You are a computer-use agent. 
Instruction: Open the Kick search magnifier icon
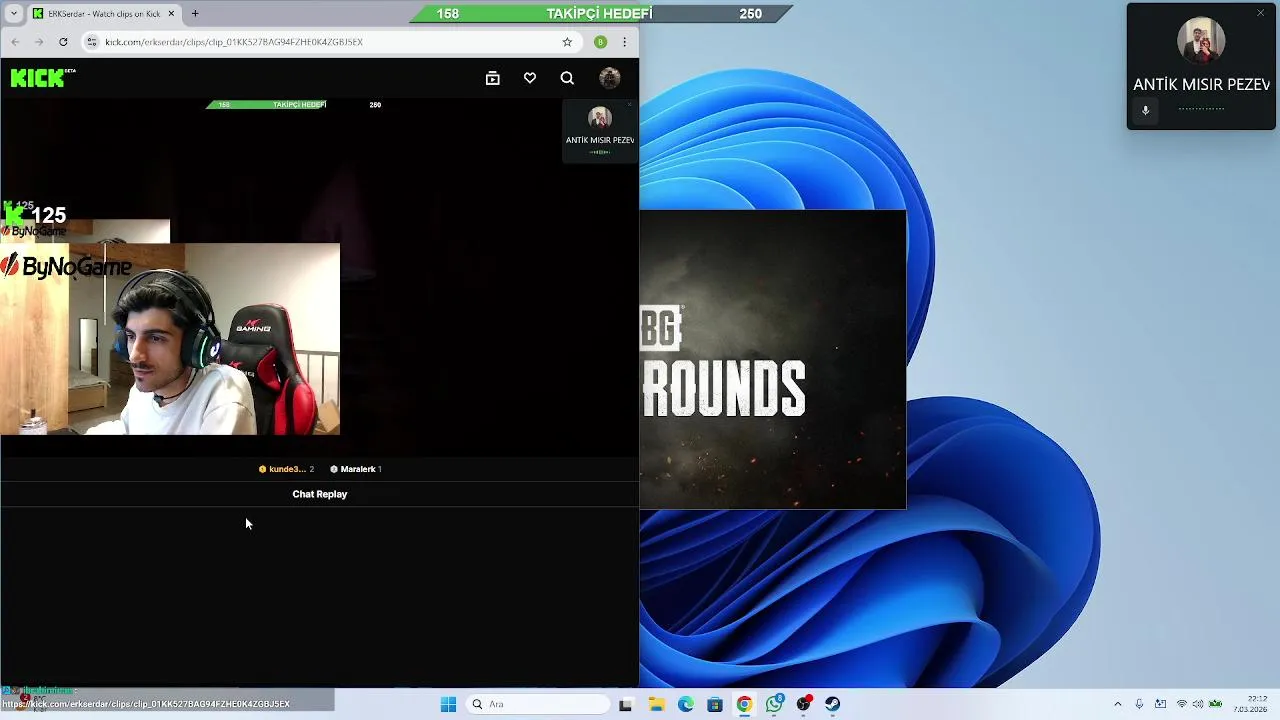[567, 78]
